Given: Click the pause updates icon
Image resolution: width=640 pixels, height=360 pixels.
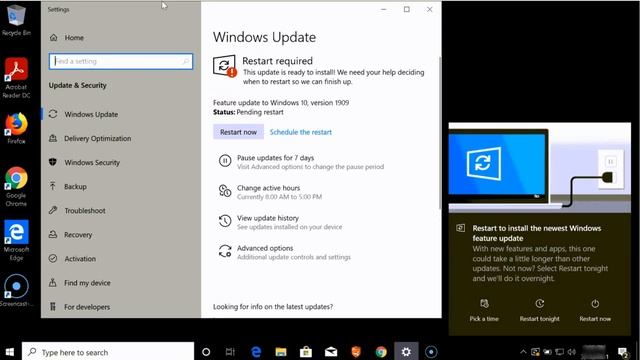Looking at the screenshot, I should click(x=225, y=161).
